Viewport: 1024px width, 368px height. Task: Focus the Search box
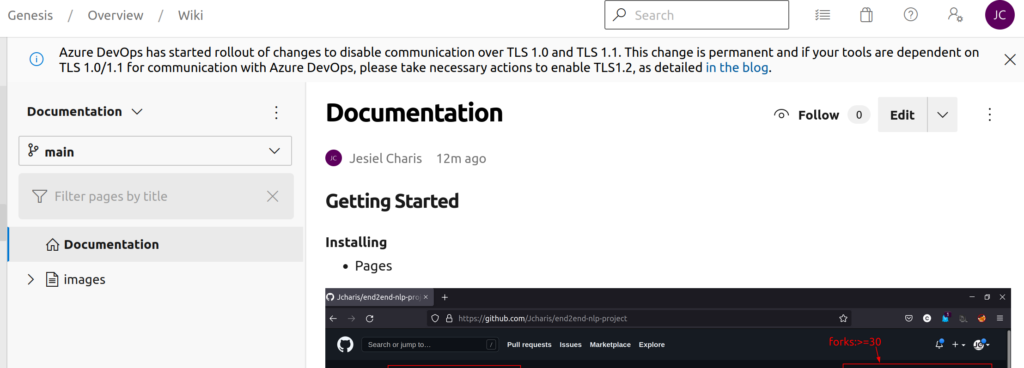click(x=696, y=15)
